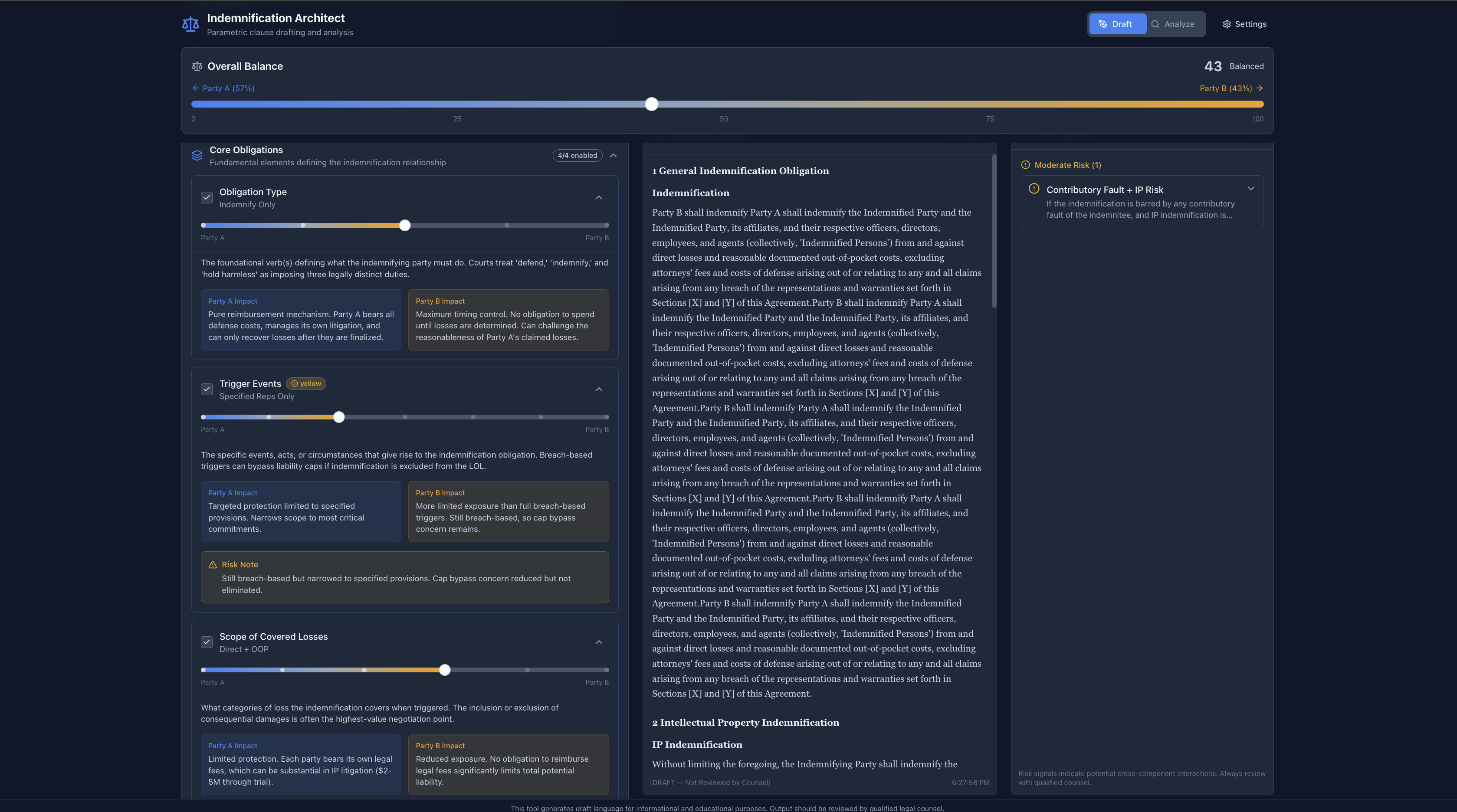
Task: Click the draft clause preview scrollbar
Action: pos(994,231)
